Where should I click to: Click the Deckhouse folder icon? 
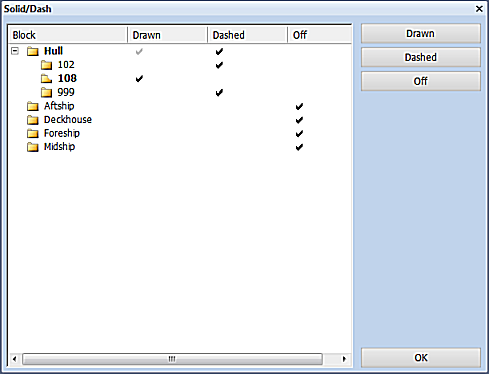point(33,120)
